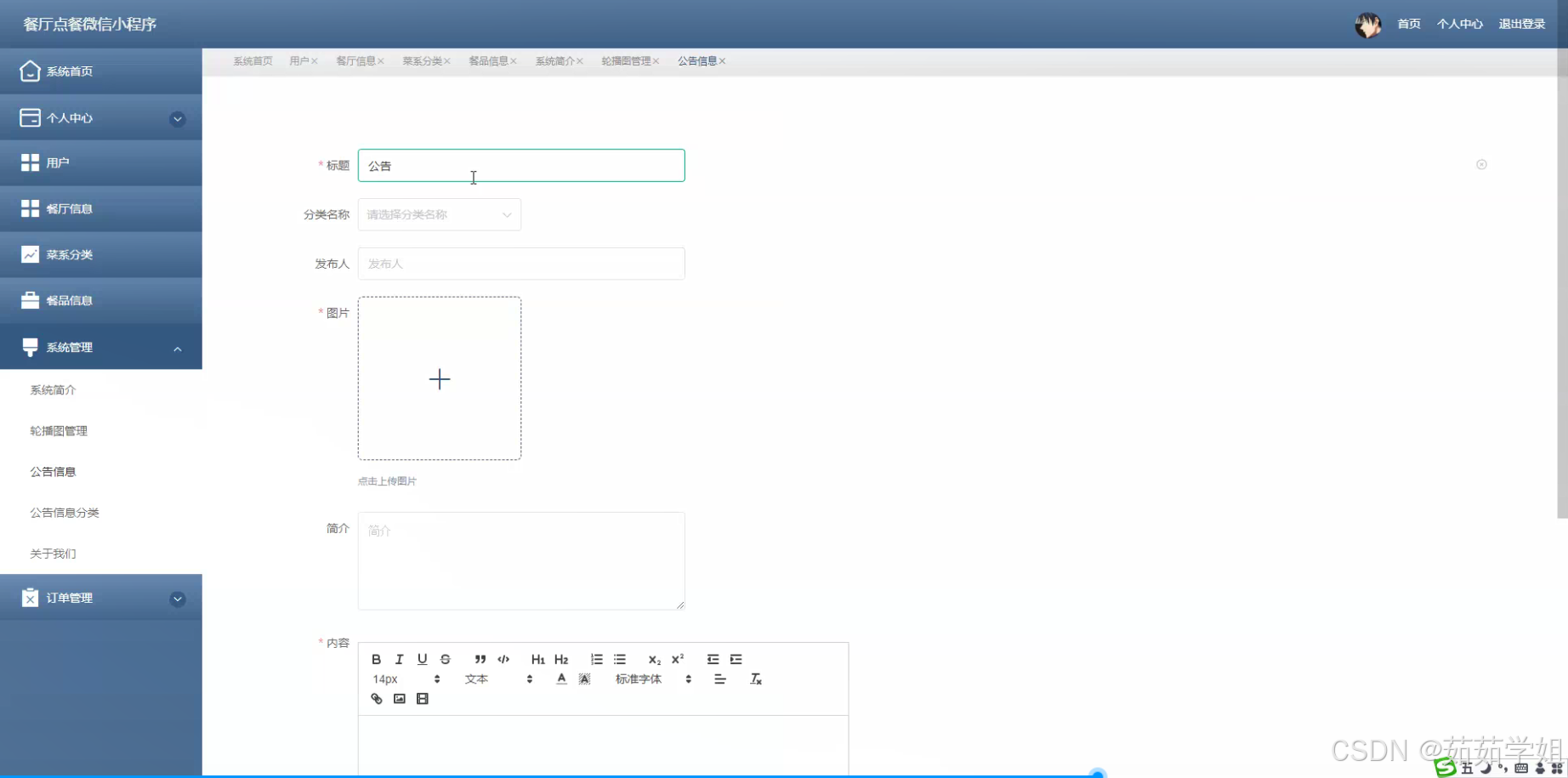The height and width of the screenshot is (778, 1568).
Task: Open the Sogou toolbox grid icon
Action: 1557,768
